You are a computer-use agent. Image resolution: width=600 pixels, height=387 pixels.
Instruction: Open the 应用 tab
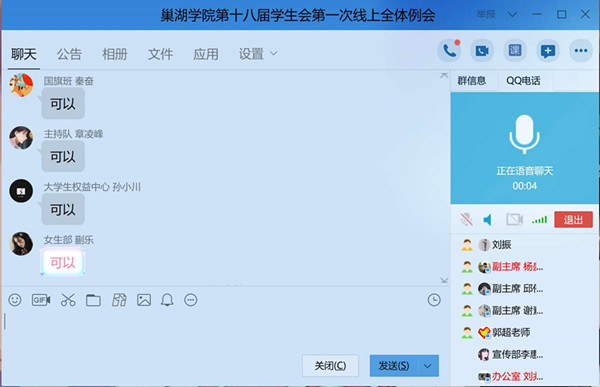[206, 54]
